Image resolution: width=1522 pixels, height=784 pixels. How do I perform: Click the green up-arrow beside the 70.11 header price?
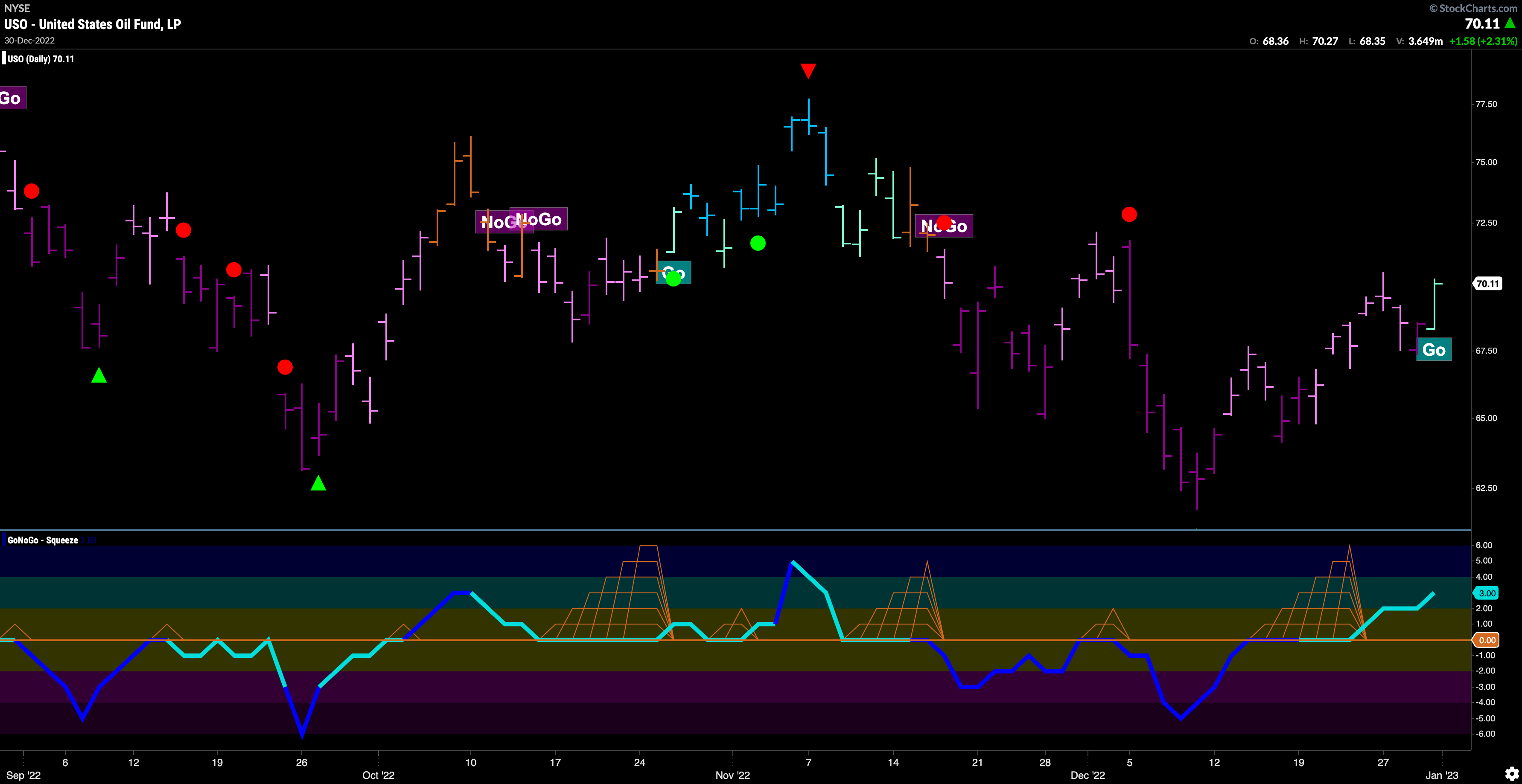coord(1510,23)
